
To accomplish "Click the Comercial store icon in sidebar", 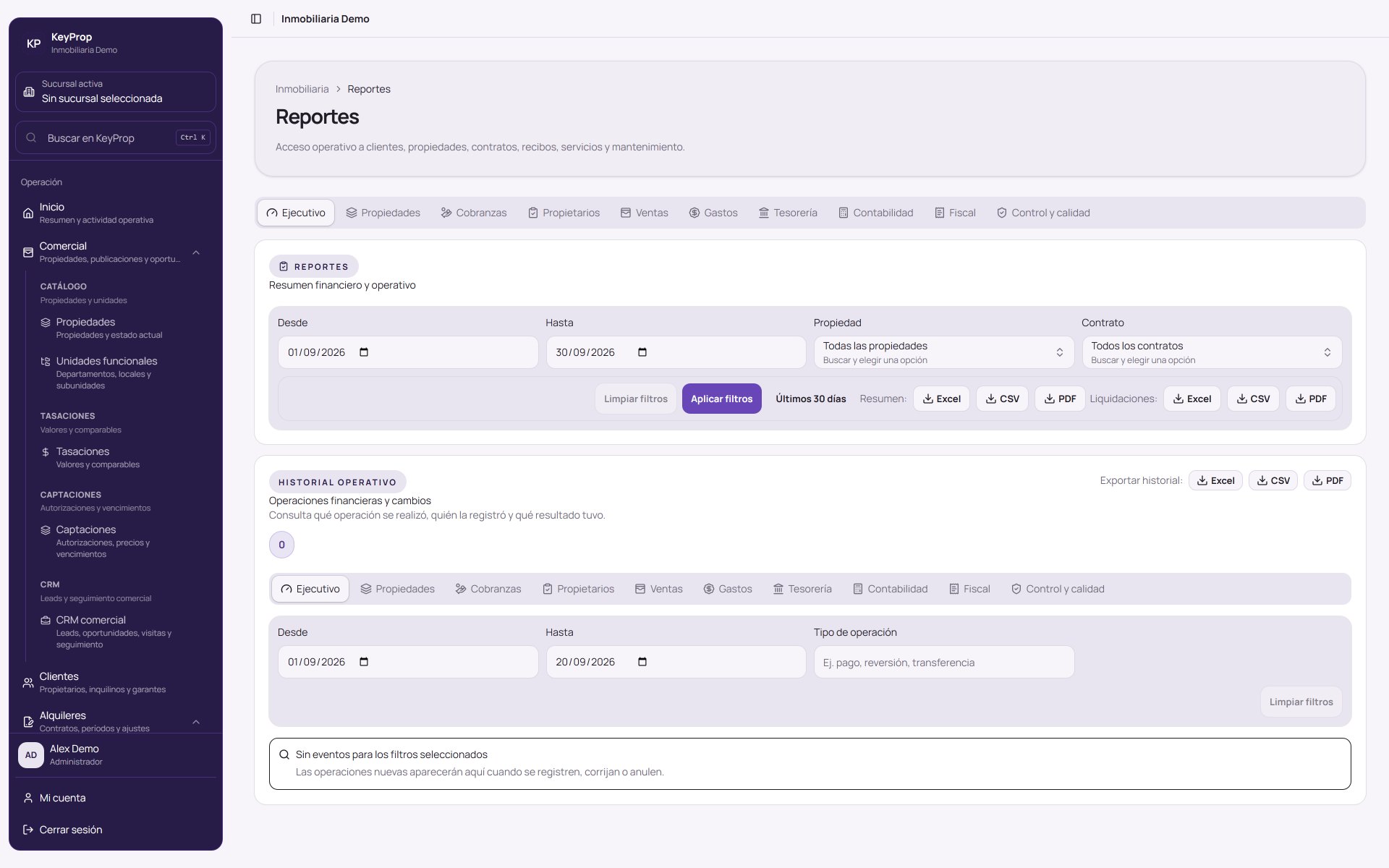I will tap(28, 252).
